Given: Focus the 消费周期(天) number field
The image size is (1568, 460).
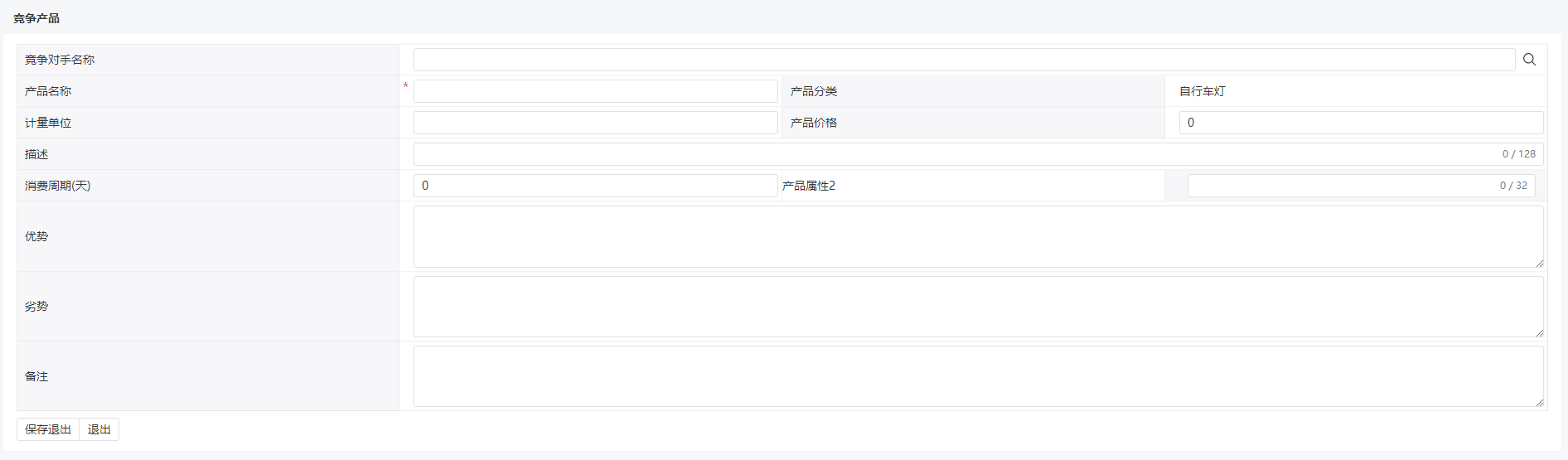Looking at the screenshot, I should tap(595, 186).
